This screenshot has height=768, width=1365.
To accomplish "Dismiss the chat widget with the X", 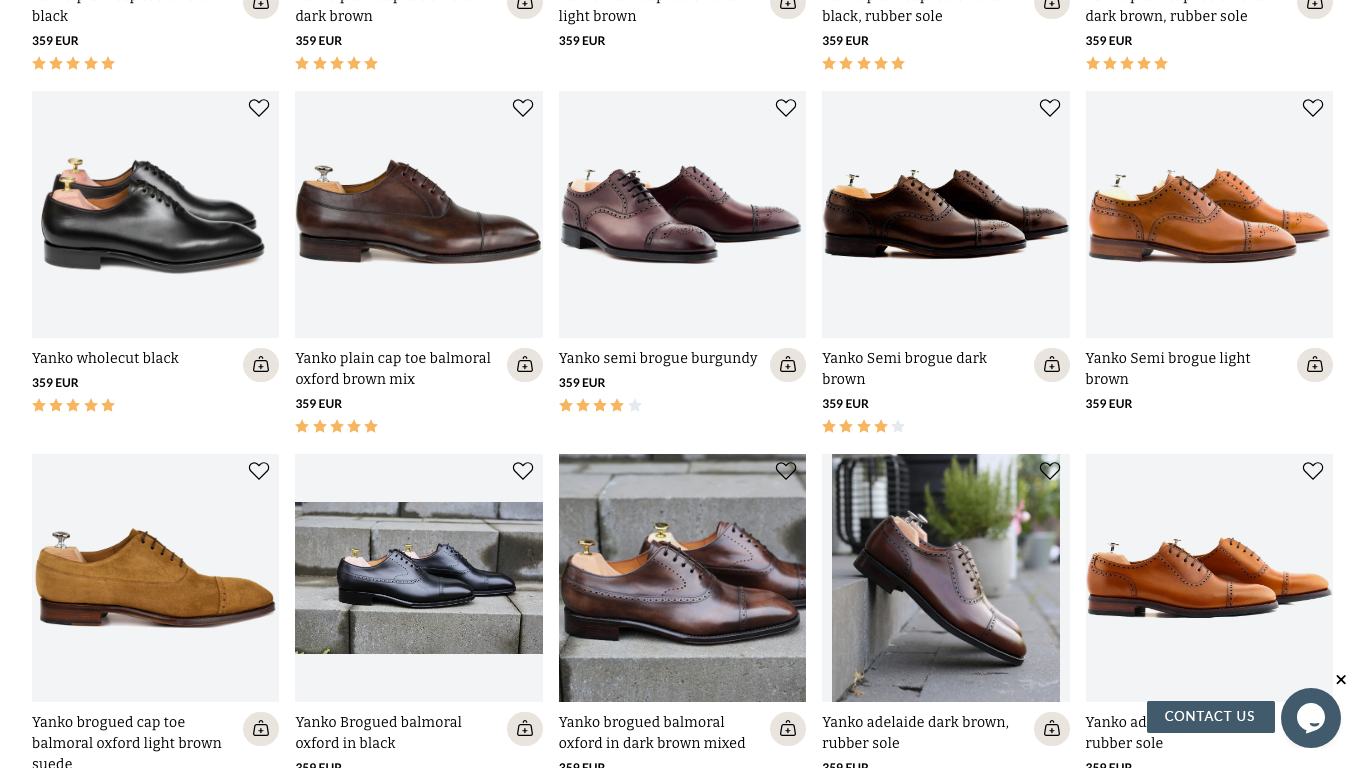I will click(1341, 680).
